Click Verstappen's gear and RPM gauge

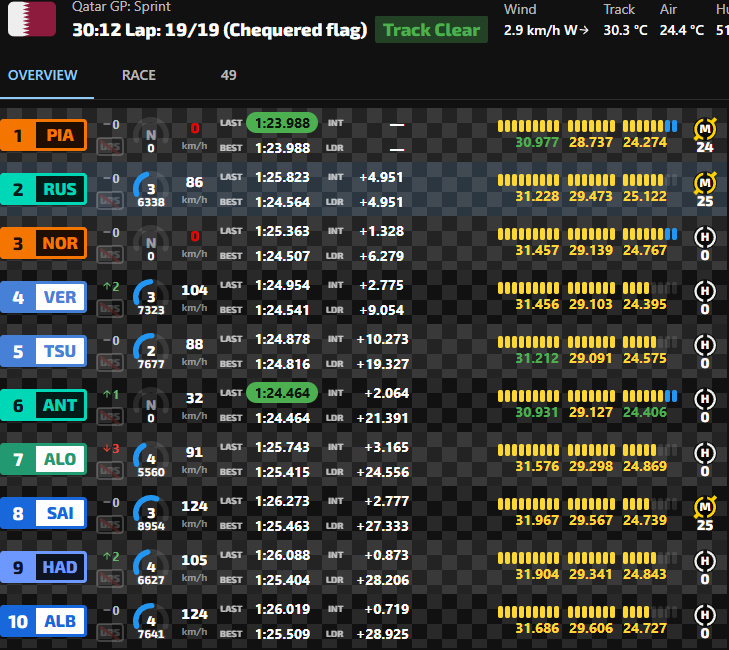pos(151,298)
